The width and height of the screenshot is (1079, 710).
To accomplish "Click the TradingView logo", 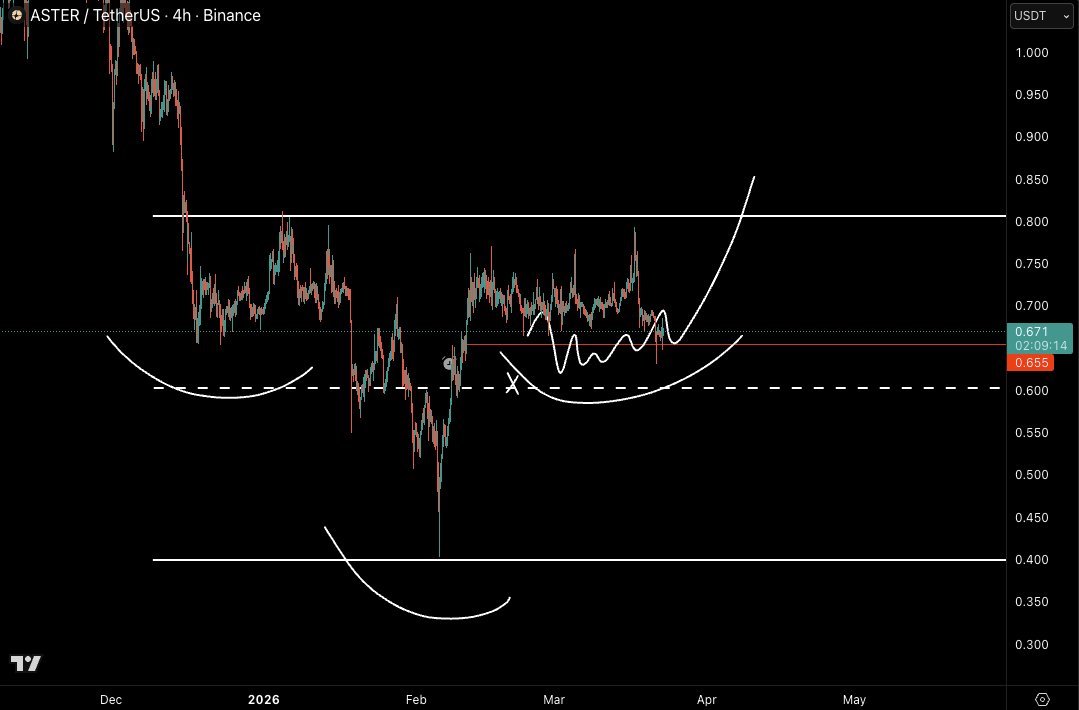I will (25, 663).
